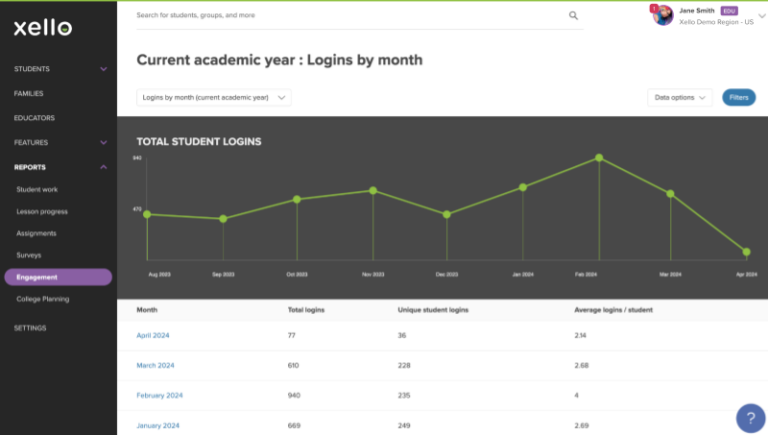
Task: Open College Planning report
Action: tap(42, 299)
